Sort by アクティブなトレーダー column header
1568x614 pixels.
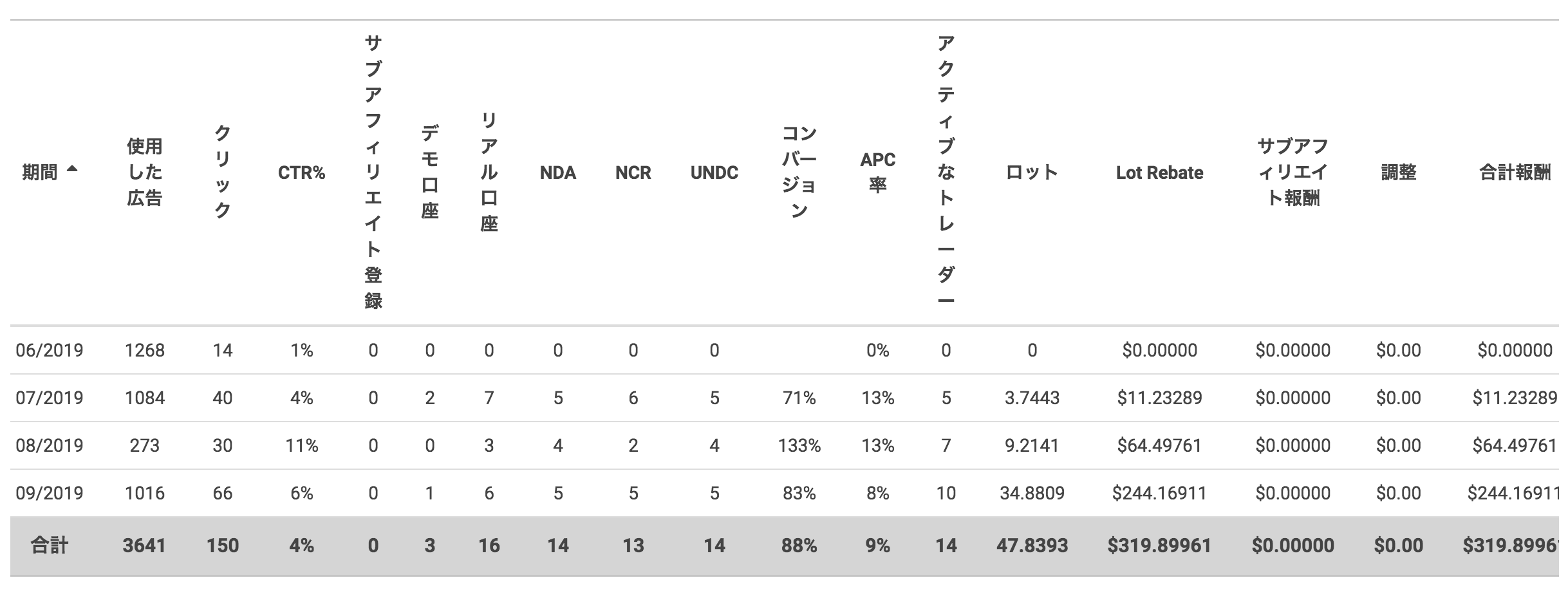click(945, 172)
